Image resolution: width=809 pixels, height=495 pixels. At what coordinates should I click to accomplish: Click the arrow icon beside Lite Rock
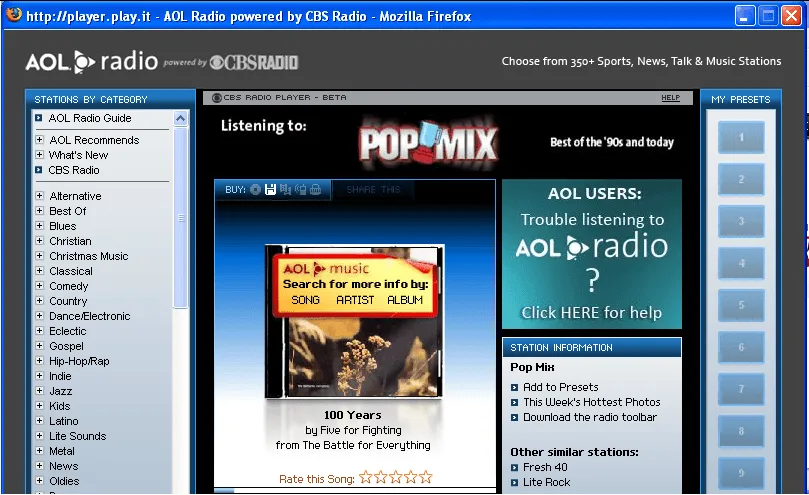coord(514,483)
